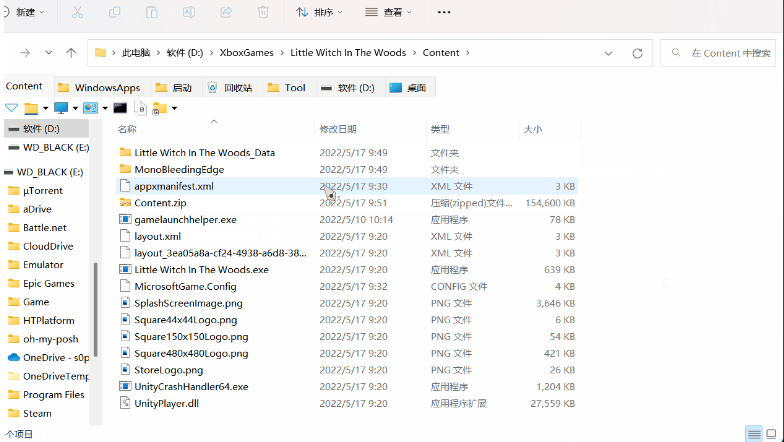Sort by the 修改日期 column header
The height and width of the screenshot is (442, 784).
coord(338,130)
